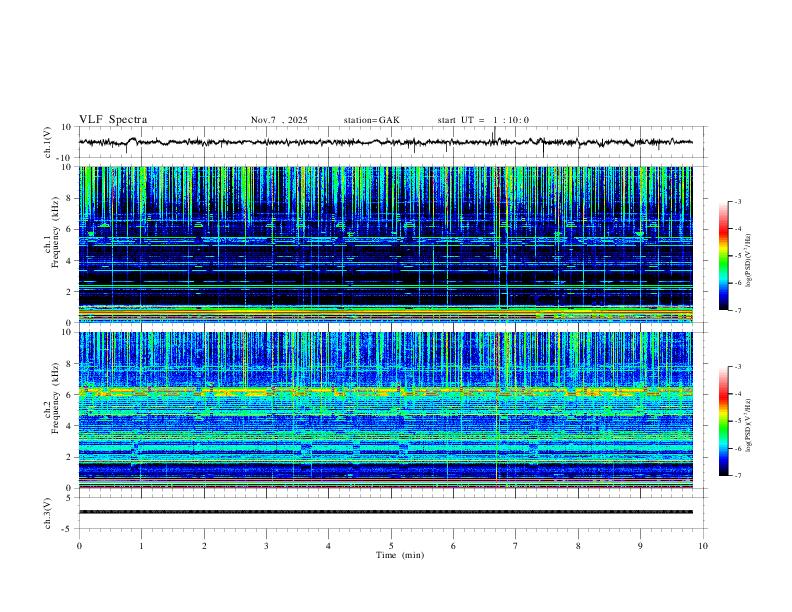This screenshot has height=612, width=792.
Task: Click time axis tick label "3"
Action: (266, 546)
